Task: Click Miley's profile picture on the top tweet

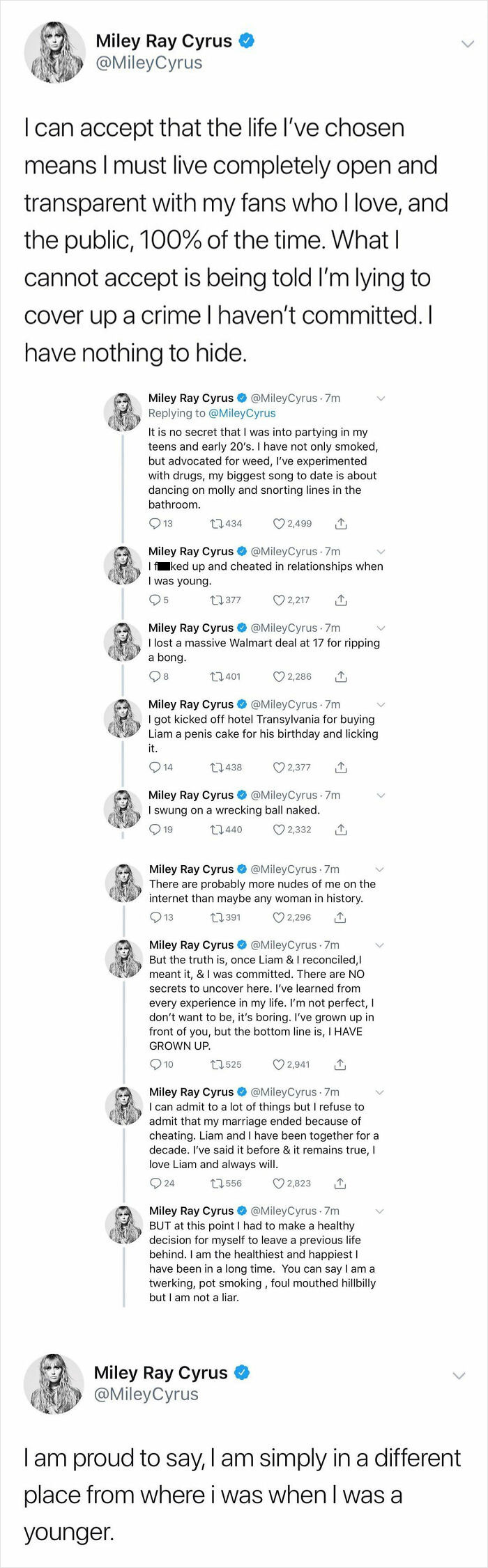Action: coord(55,52)
